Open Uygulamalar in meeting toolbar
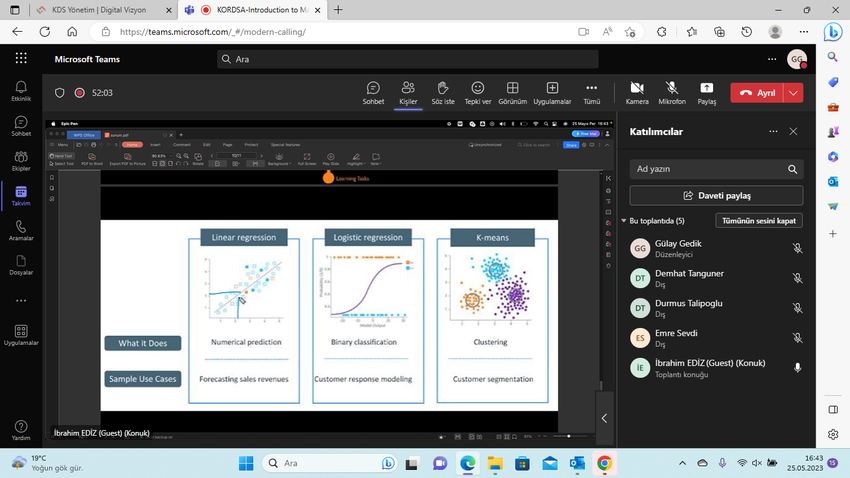Viewport: 850px width, 478px height. (x=552, y=93)
